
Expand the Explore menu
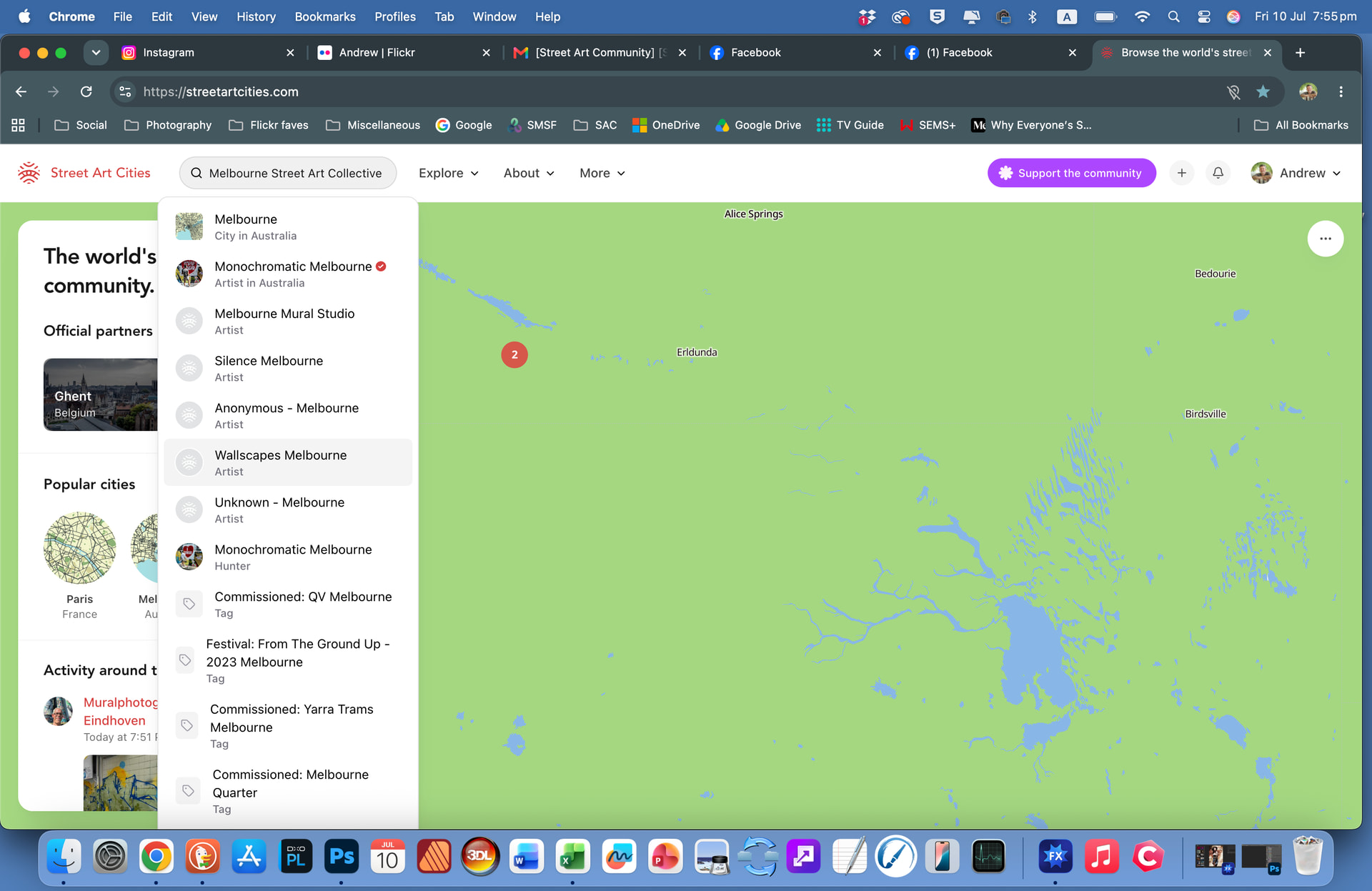click(449, 173)
